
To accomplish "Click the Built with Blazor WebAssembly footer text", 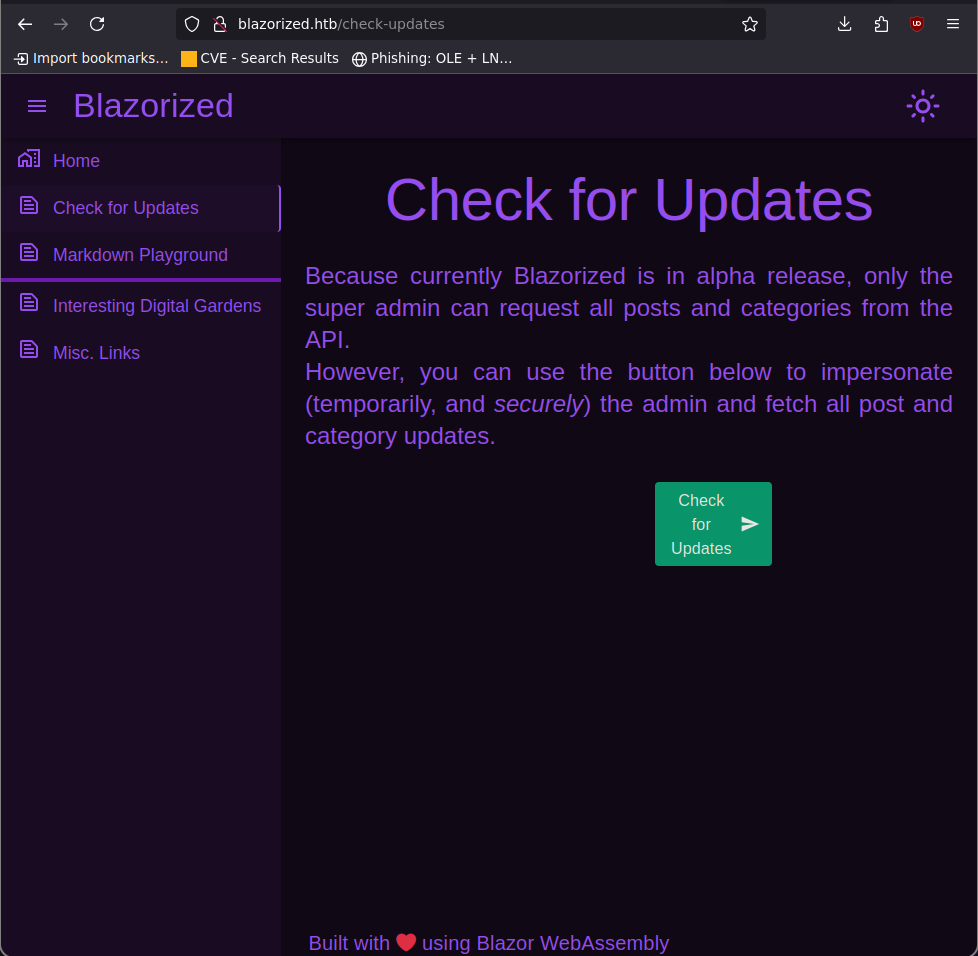I will [x=488, y=943].
